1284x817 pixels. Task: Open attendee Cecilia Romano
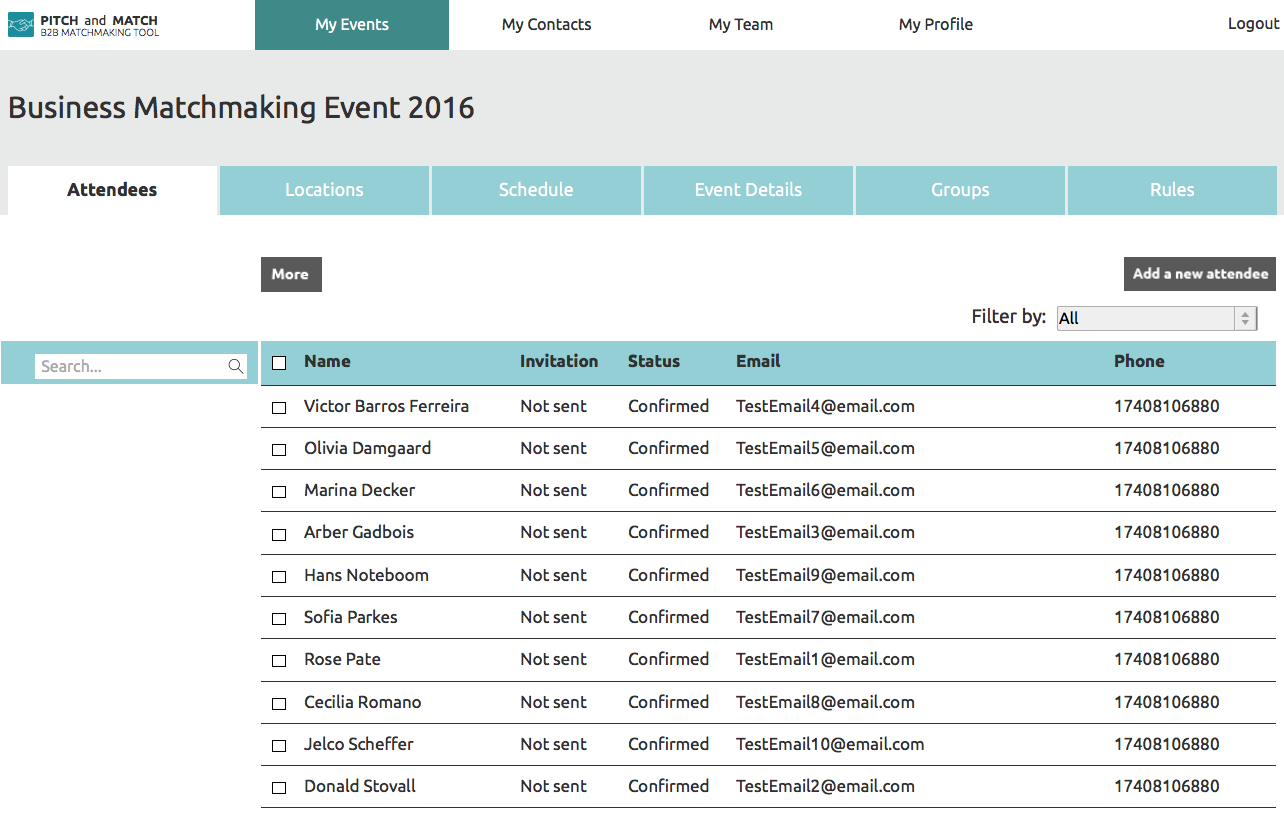point(362,702)
